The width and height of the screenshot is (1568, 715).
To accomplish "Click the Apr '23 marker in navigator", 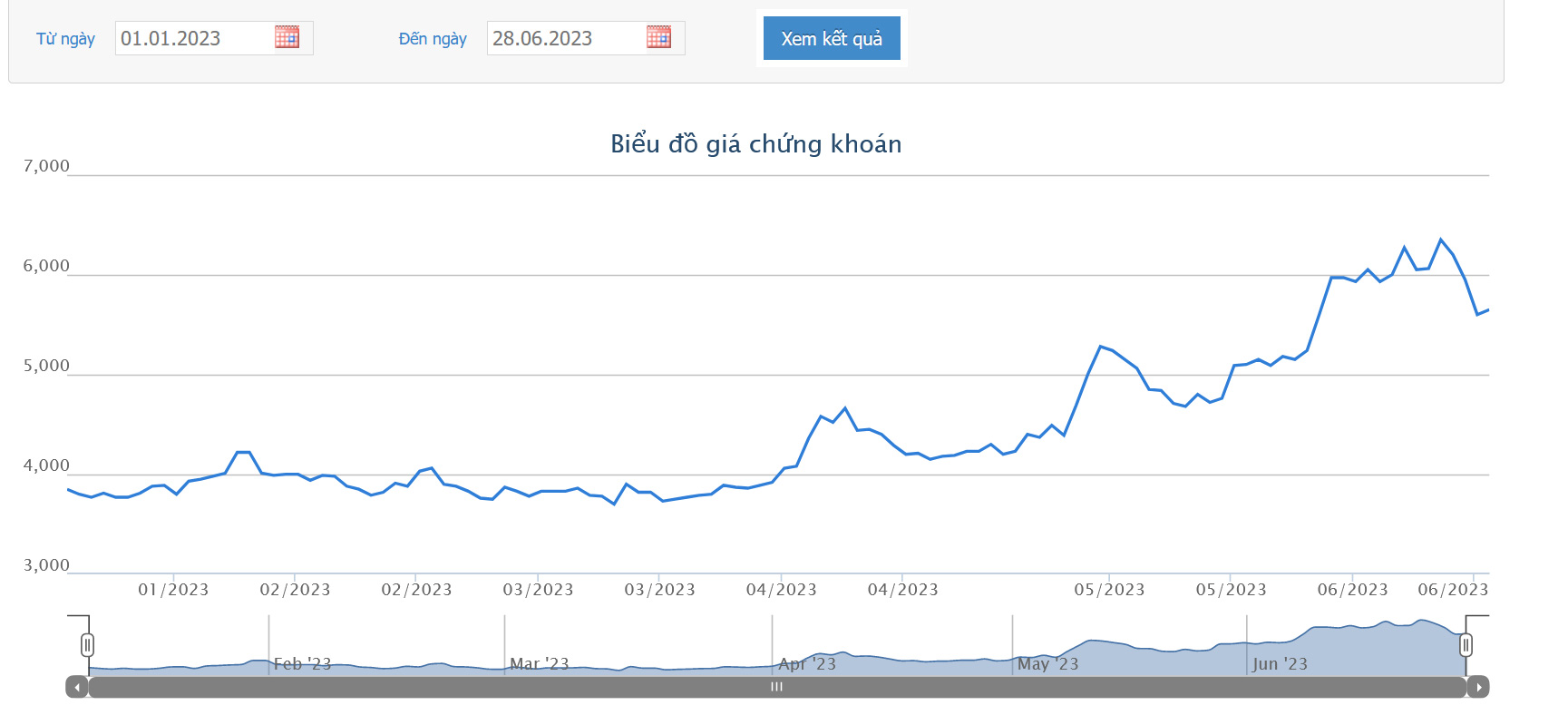I will [x=806, y=663].
